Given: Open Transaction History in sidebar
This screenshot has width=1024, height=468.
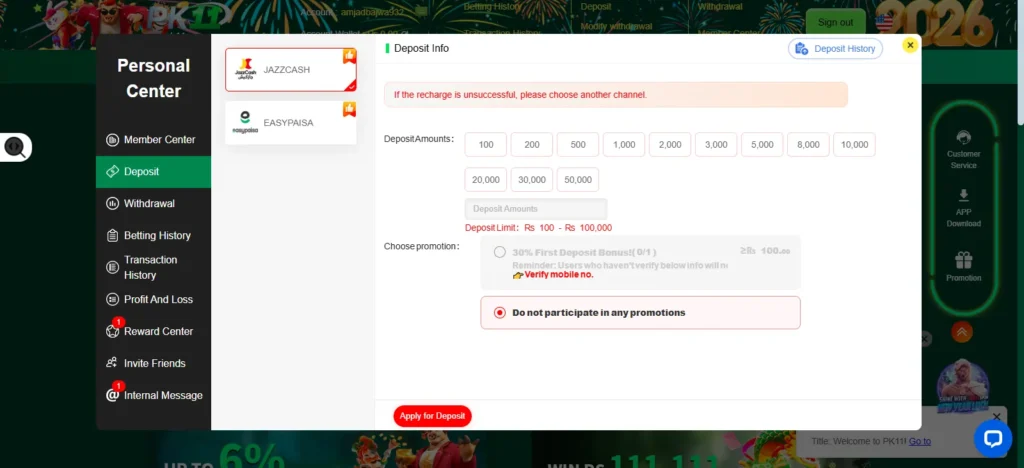Looking at the screenshot, I should click(153, 267).
